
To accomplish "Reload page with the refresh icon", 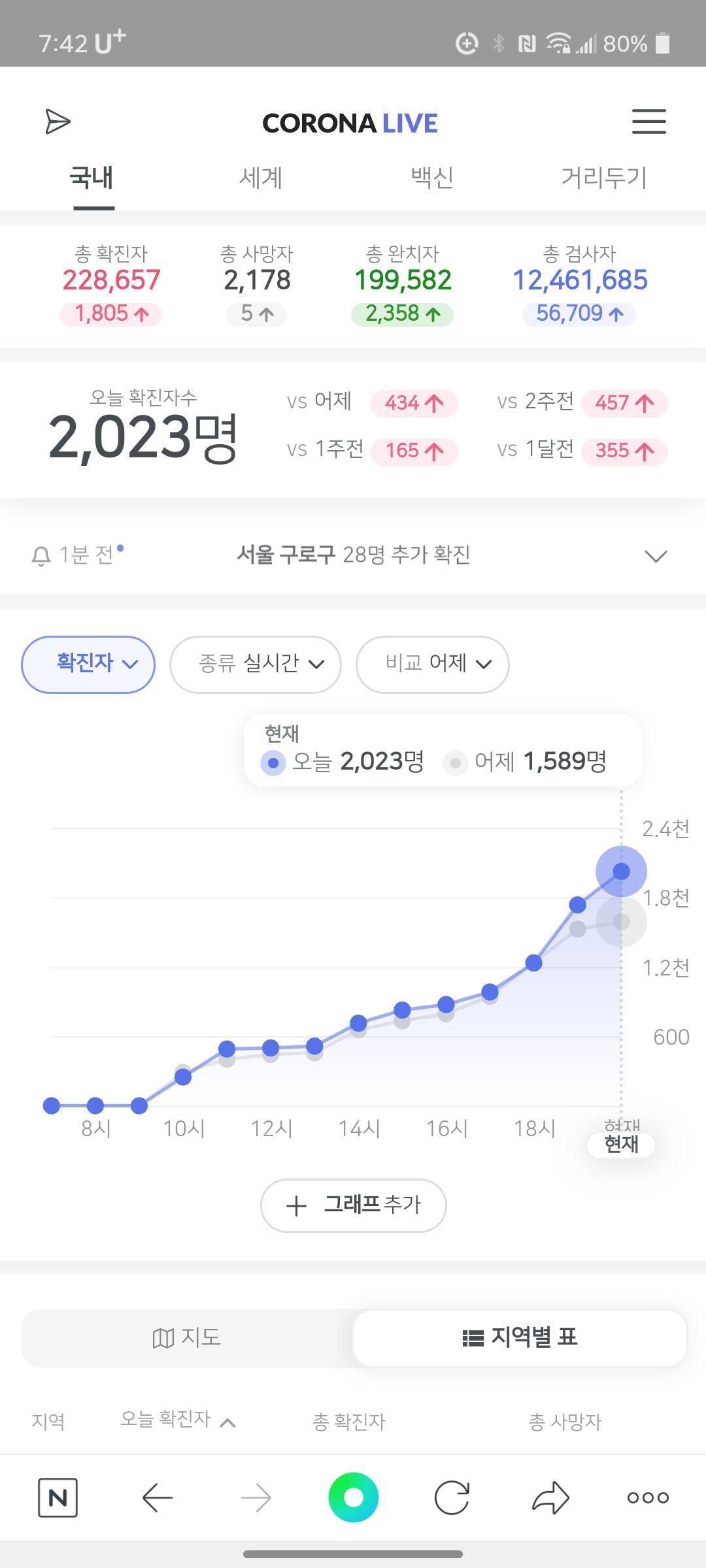I will pos(452,1497).
